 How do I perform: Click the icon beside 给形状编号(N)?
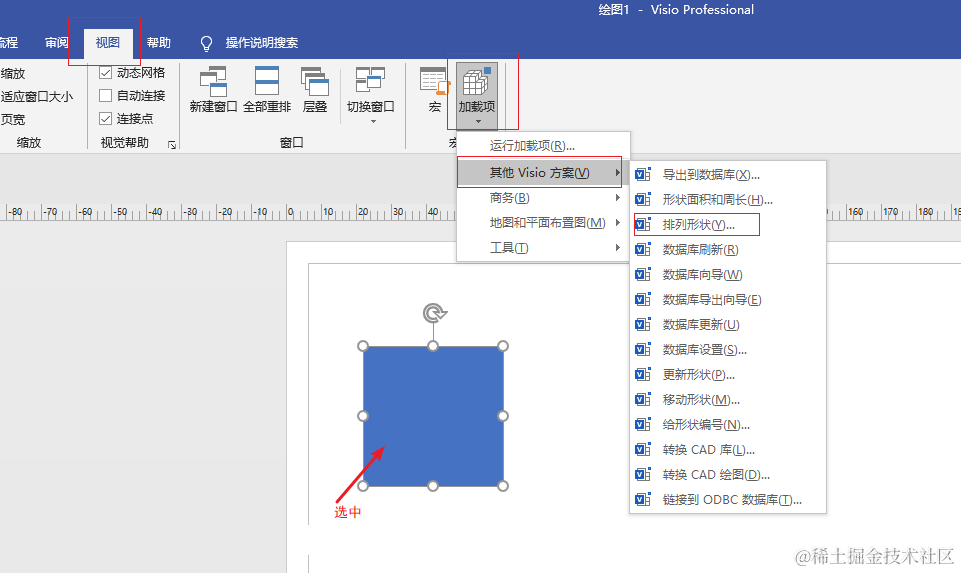tap(643, 425)
